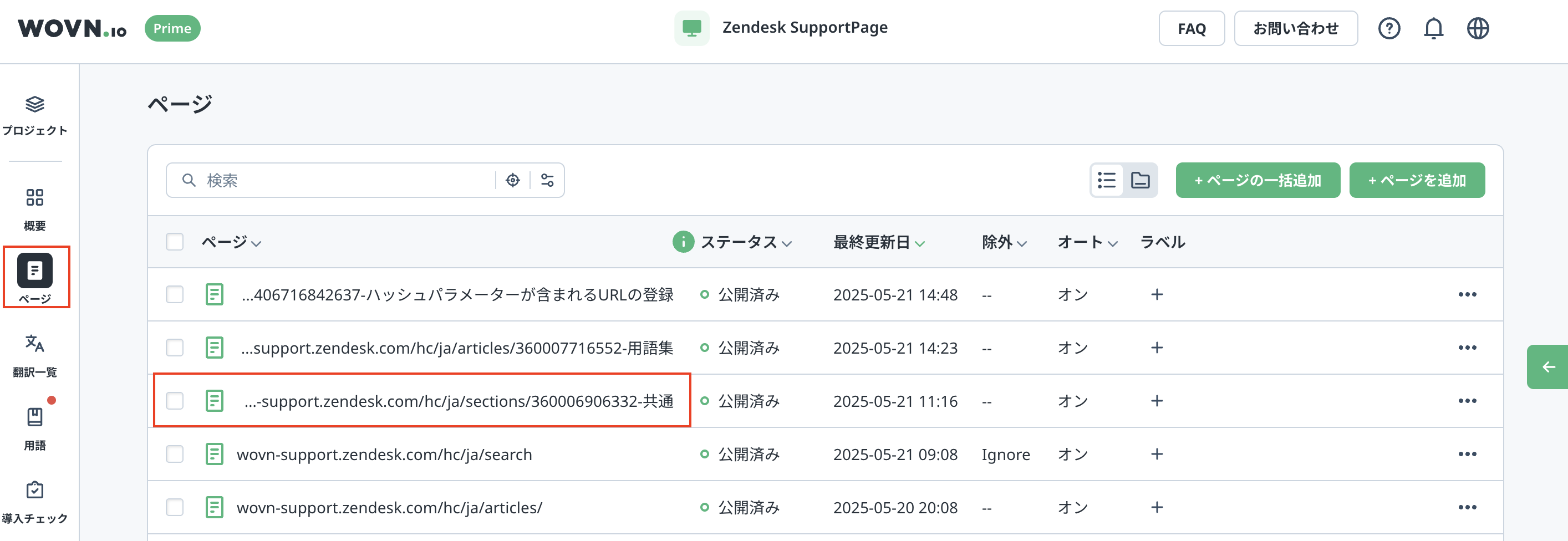This screenshot has height=541, width=1568.
Task: Open the help question mark icon
Action: coord(1388,29)
